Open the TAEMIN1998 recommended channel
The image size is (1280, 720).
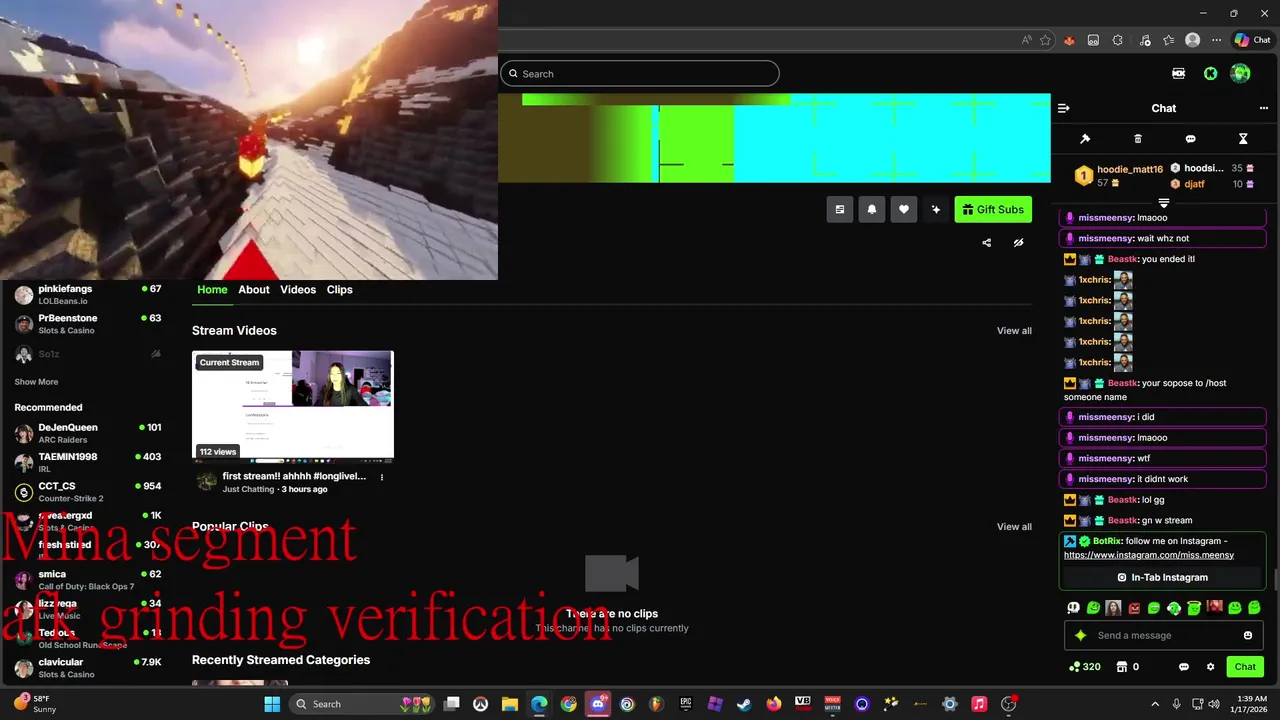pos(88,462)
